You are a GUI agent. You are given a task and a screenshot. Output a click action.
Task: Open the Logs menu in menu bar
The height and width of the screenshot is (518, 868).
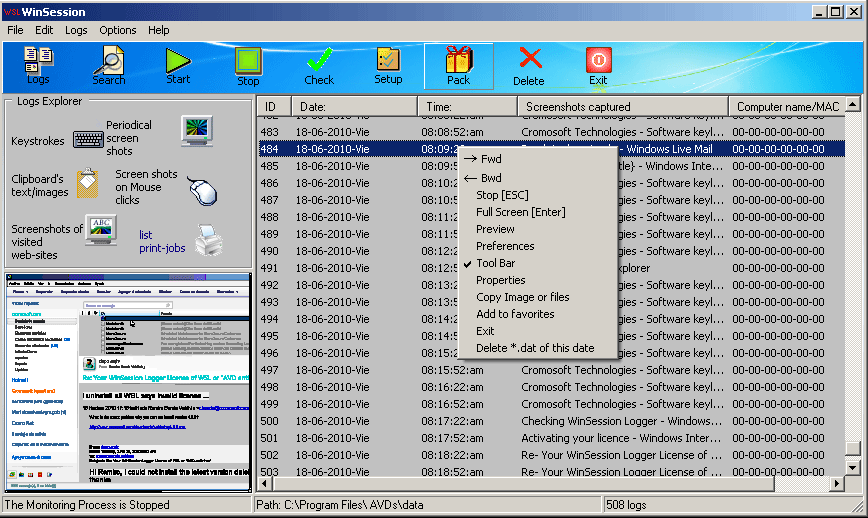tap(76, 30)
